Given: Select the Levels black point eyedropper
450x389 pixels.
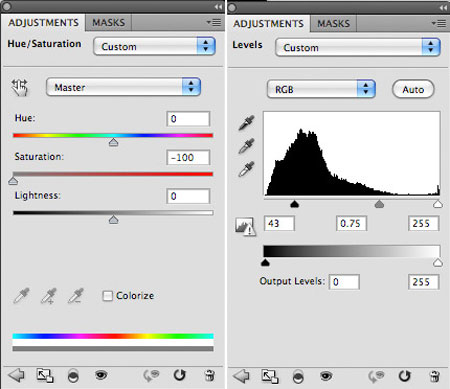Looking at the screenshot, I should [246, 123].
